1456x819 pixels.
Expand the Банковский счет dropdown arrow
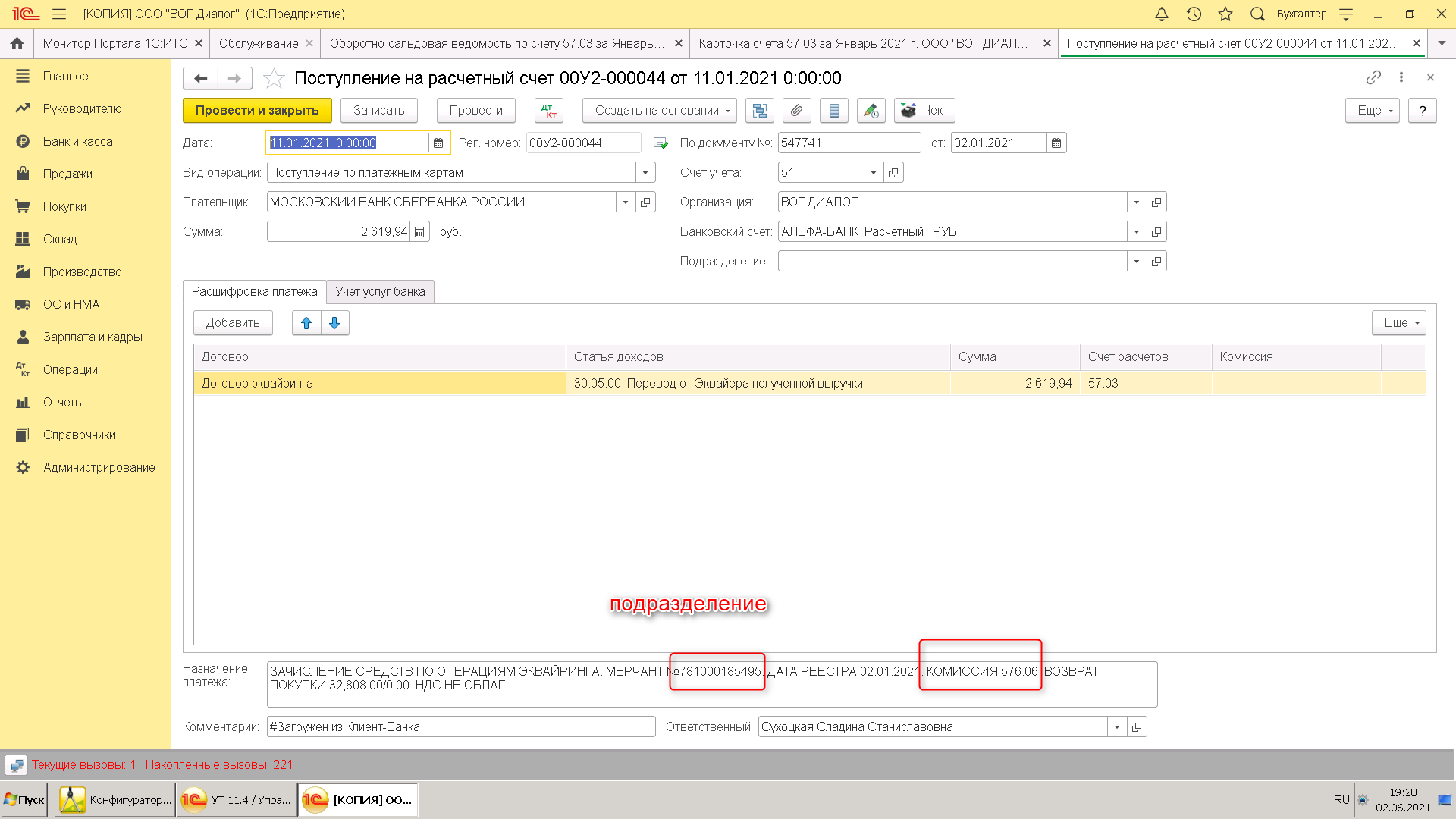coord(1136,232)
